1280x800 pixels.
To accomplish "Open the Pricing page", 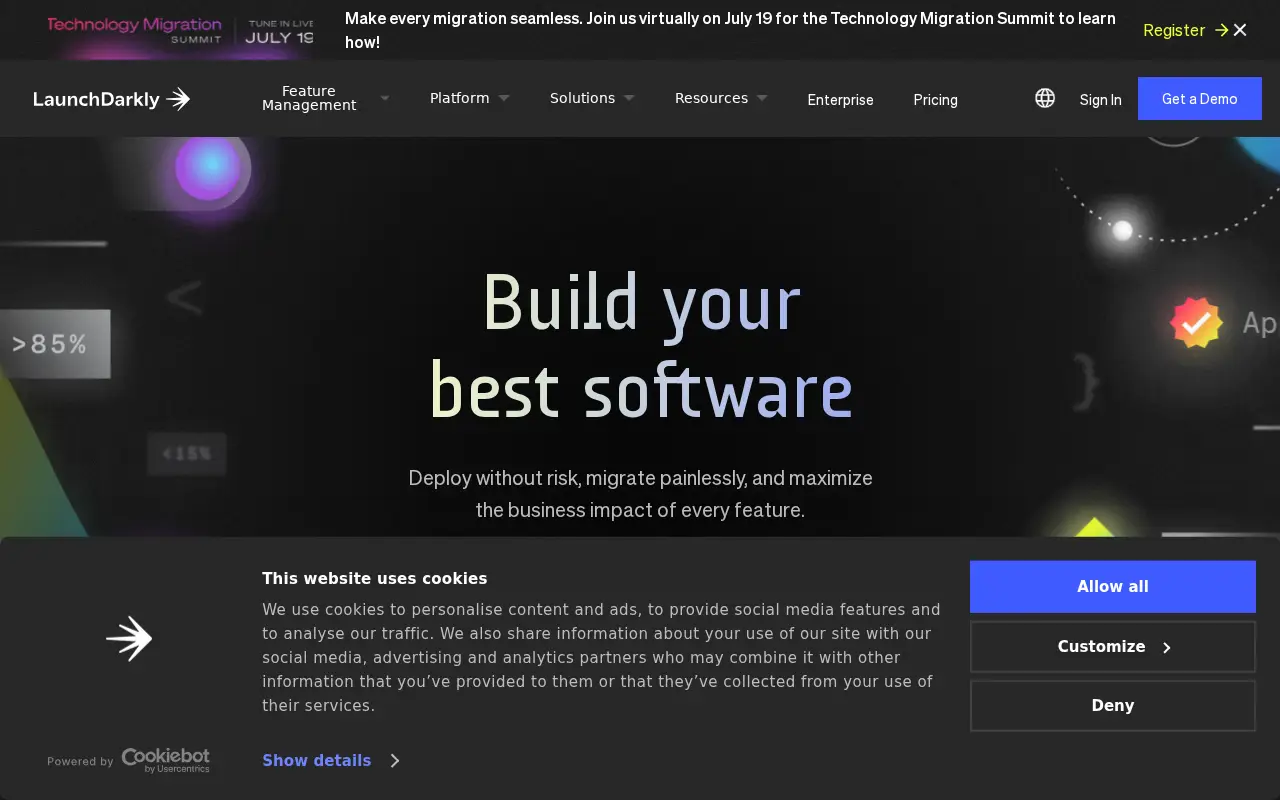I will 935,100.
